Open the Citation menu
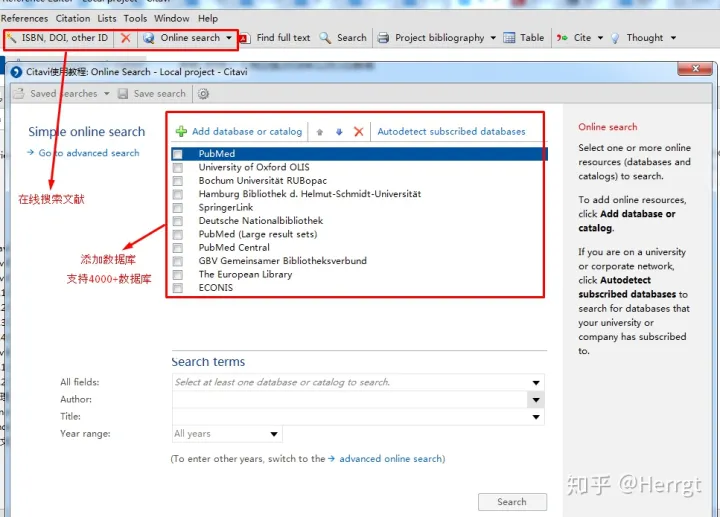This screenshot has width=720, height=517. click(73, 18)
